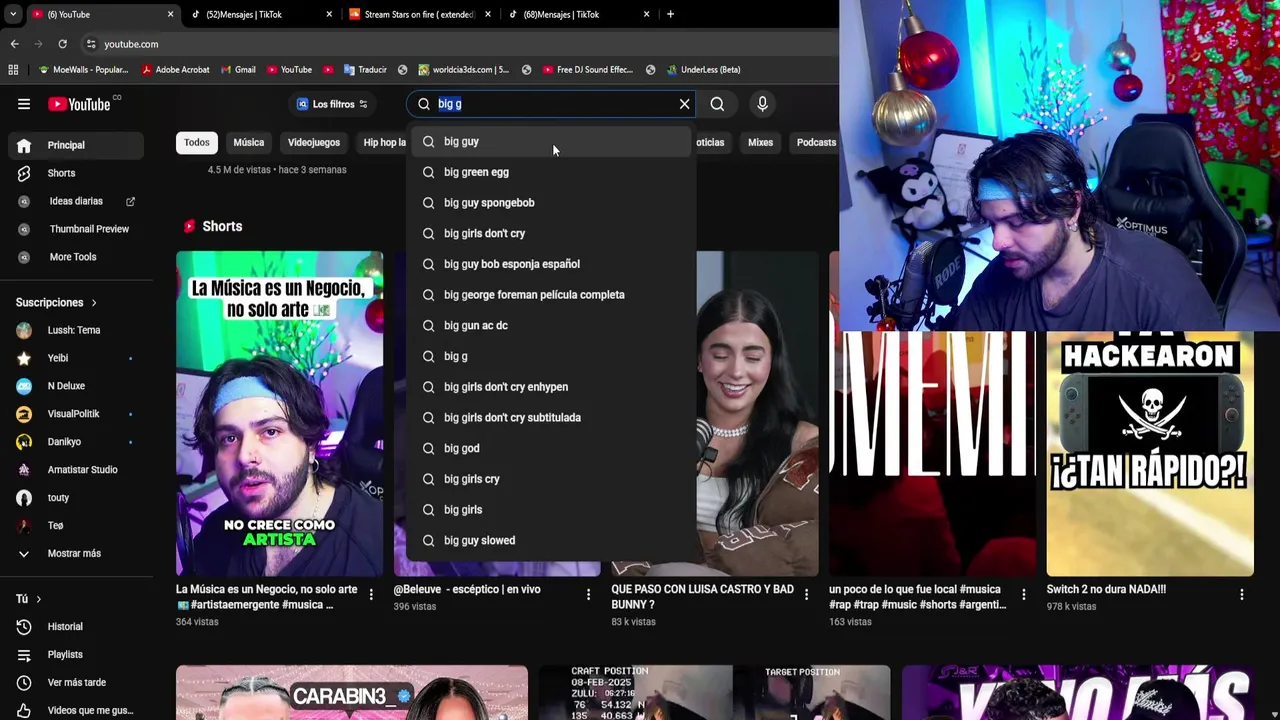Image resolution: width=1280 pixels, height=720 pixels.
Task: Pick 'big guy bob esponja español' suggestion
Action: click(x=551, y=264)
